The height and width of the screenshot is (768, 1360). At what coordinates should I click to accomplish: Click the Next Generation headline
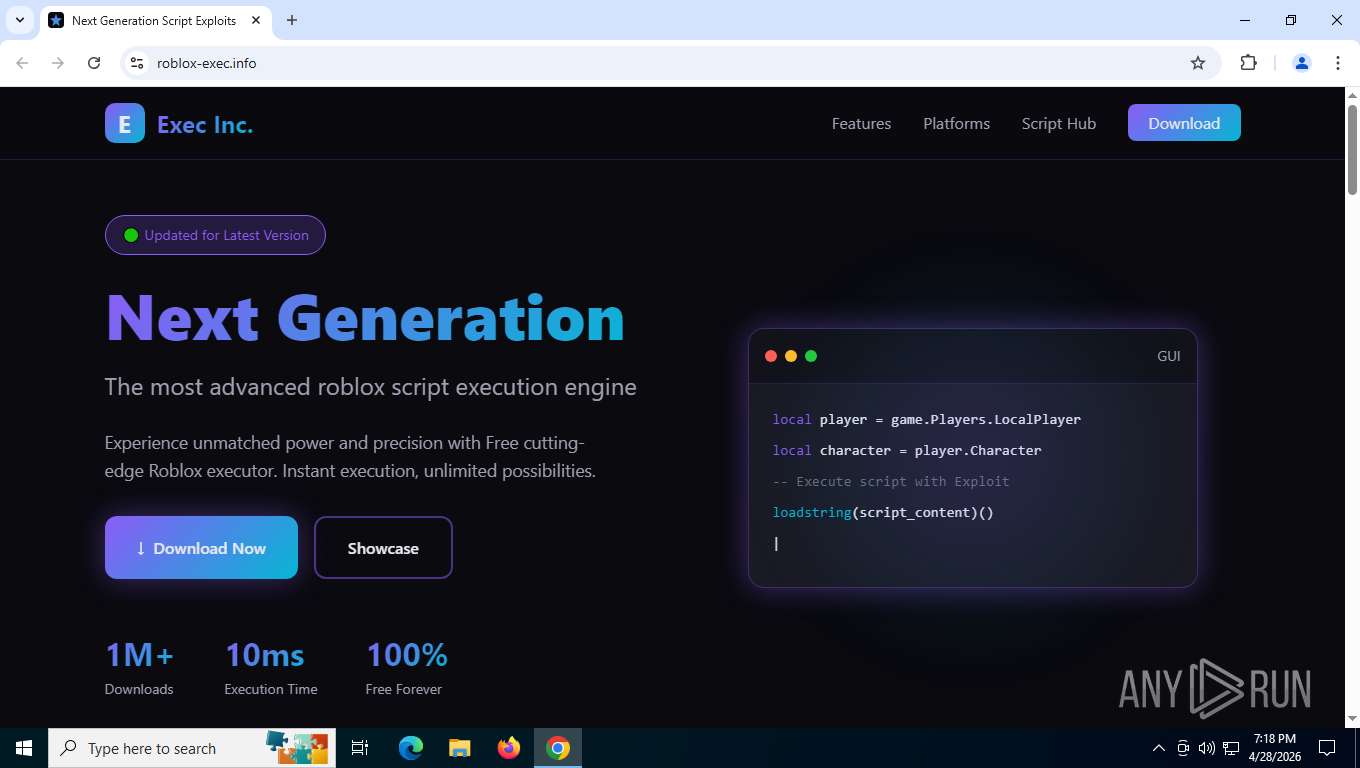point(365,318)
